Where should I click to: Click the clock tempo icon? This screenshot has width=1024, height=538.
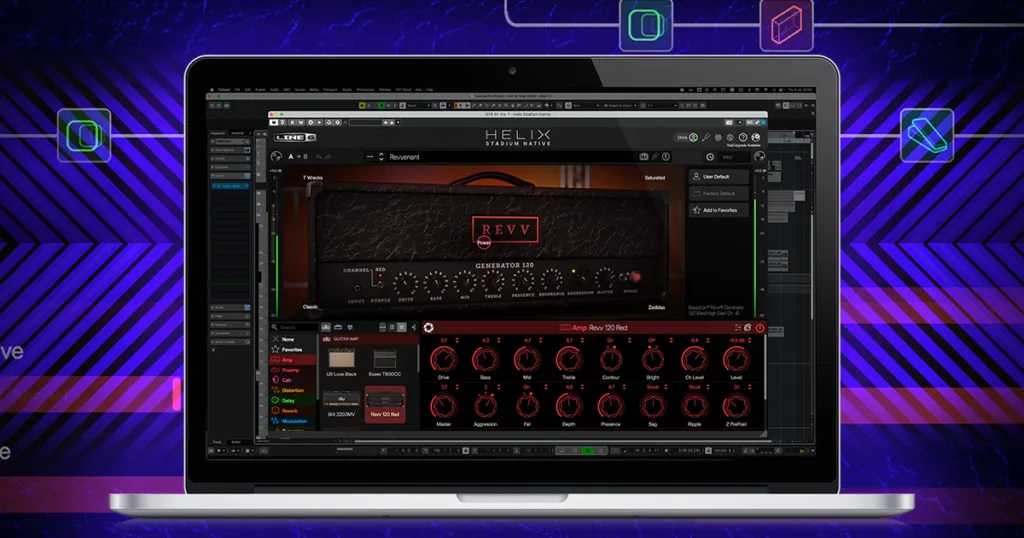[710, 157]
